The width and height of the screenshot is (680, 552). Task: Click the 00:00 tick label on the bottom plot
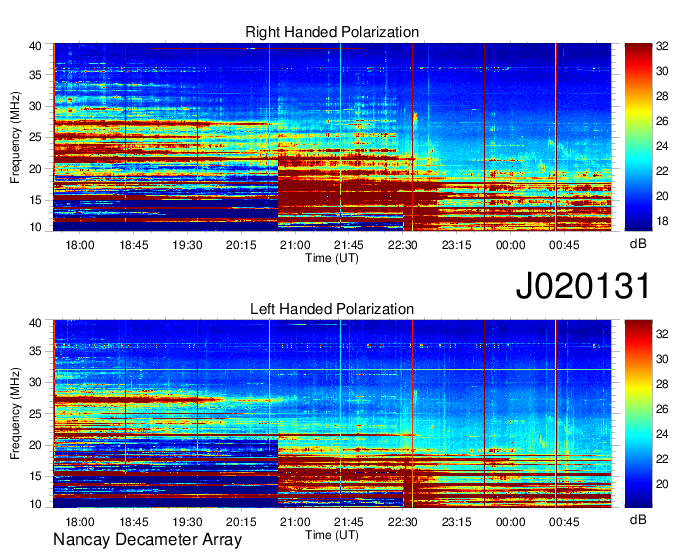point(510,522)
